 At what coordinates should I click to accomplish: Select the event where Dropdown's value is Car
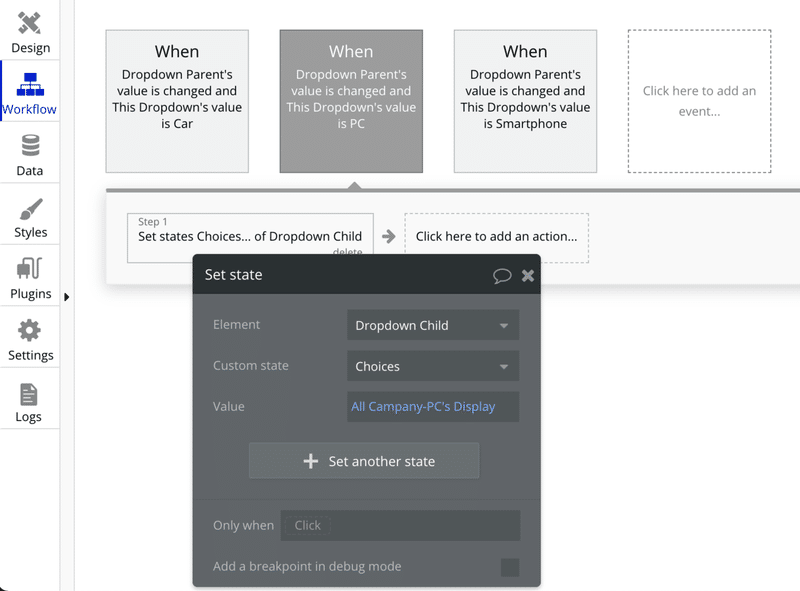177,101
